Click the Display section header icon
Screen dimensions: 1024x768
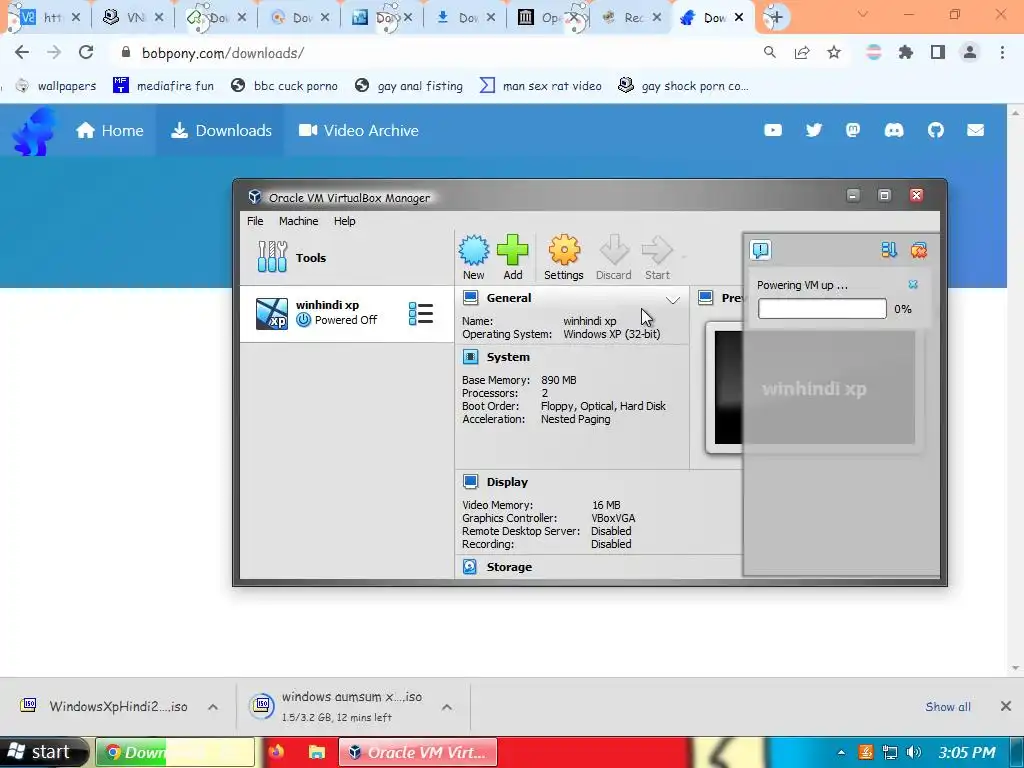point(470,482)
